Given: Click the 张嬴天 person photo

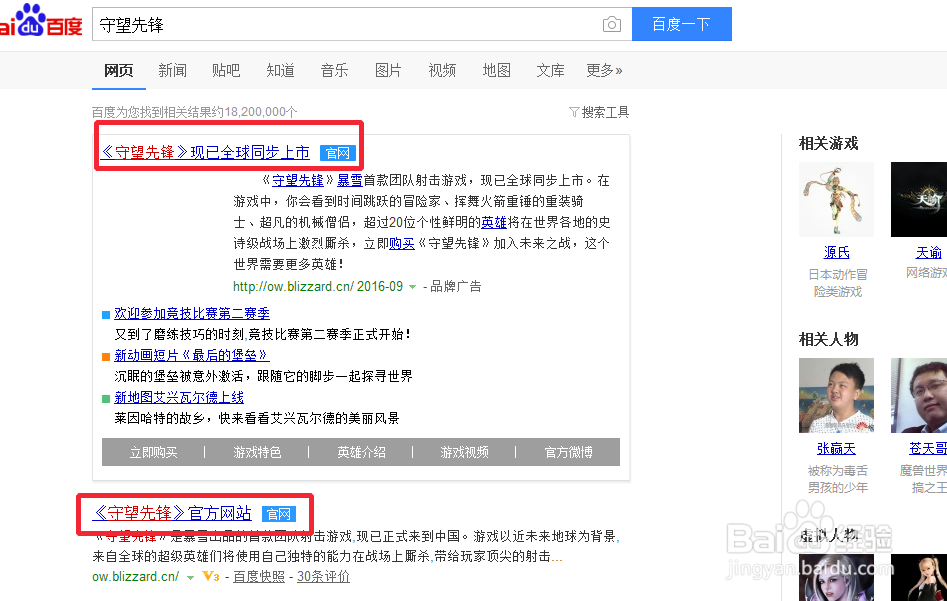Looking at the screenshot, I should tap(836, 396).
